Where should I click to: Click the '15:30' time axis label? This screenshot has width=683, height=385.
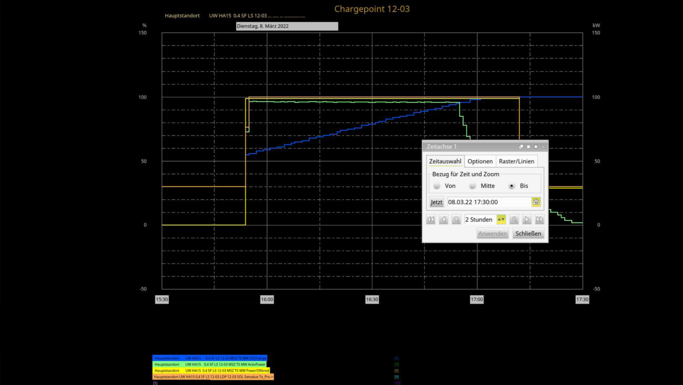[162, 300]
